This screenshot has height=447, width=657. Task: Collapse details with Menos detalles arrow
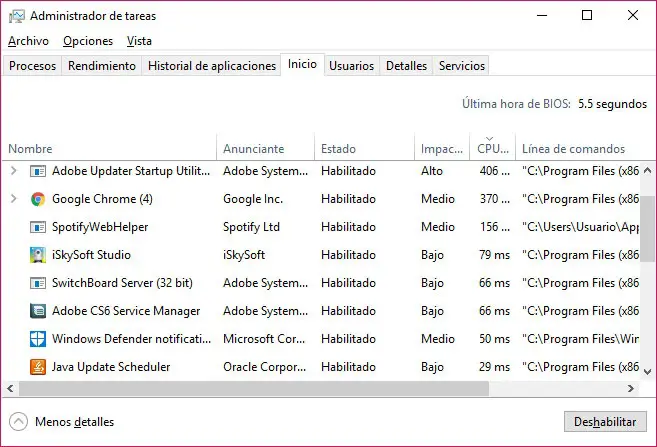[18, 421]
